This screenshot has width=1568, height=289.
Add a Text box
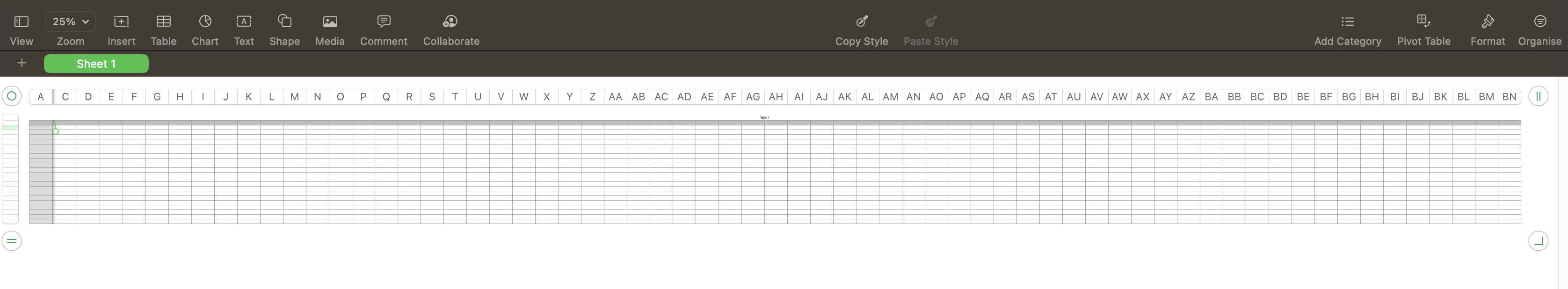pyautogui.click(x=243, y=29)
